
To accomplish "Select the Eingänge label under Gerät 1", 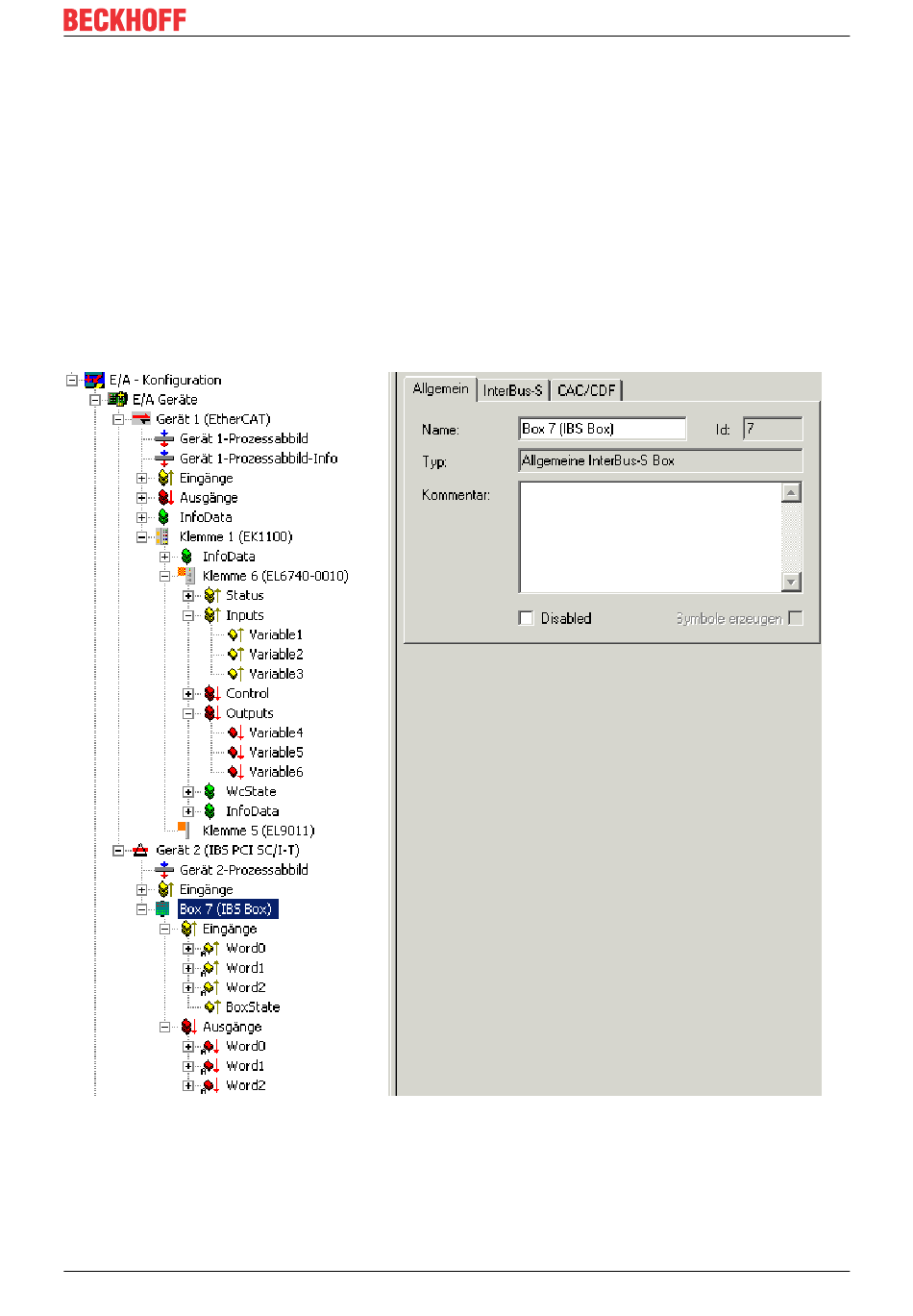I will click(207, 478).
